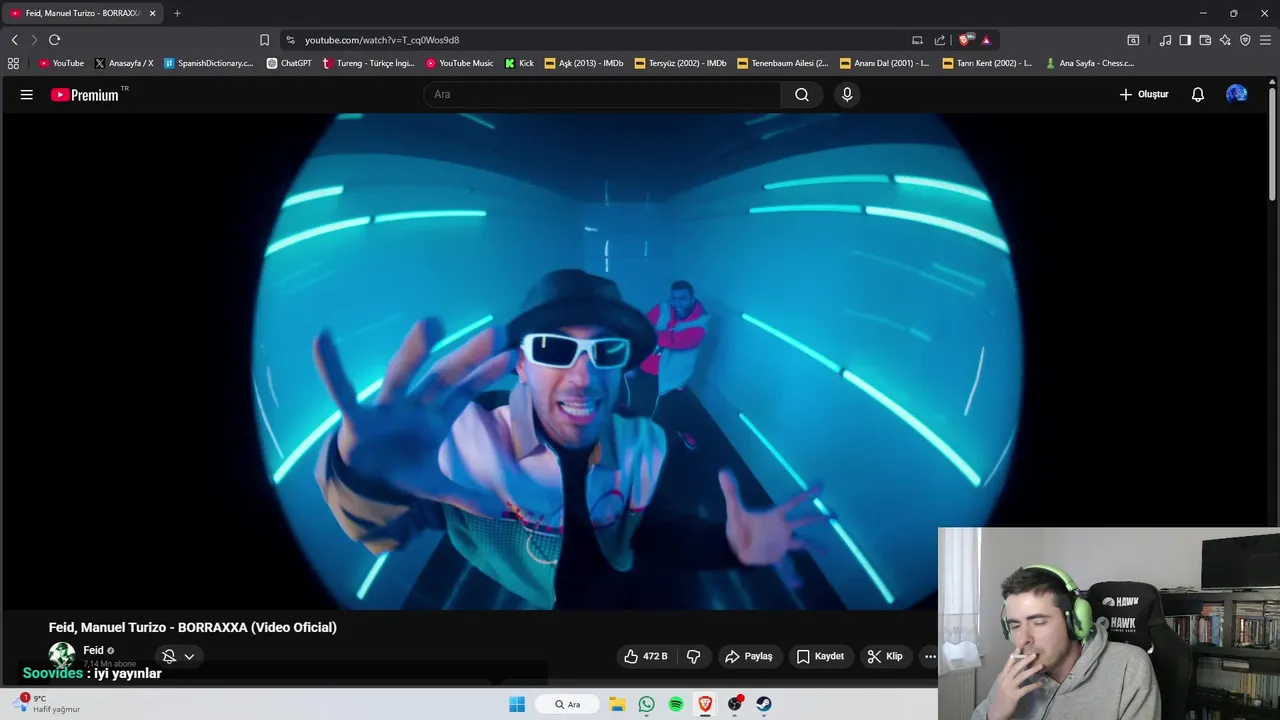
Task: Open Feid channel name link
Action: tap(93, 650)
